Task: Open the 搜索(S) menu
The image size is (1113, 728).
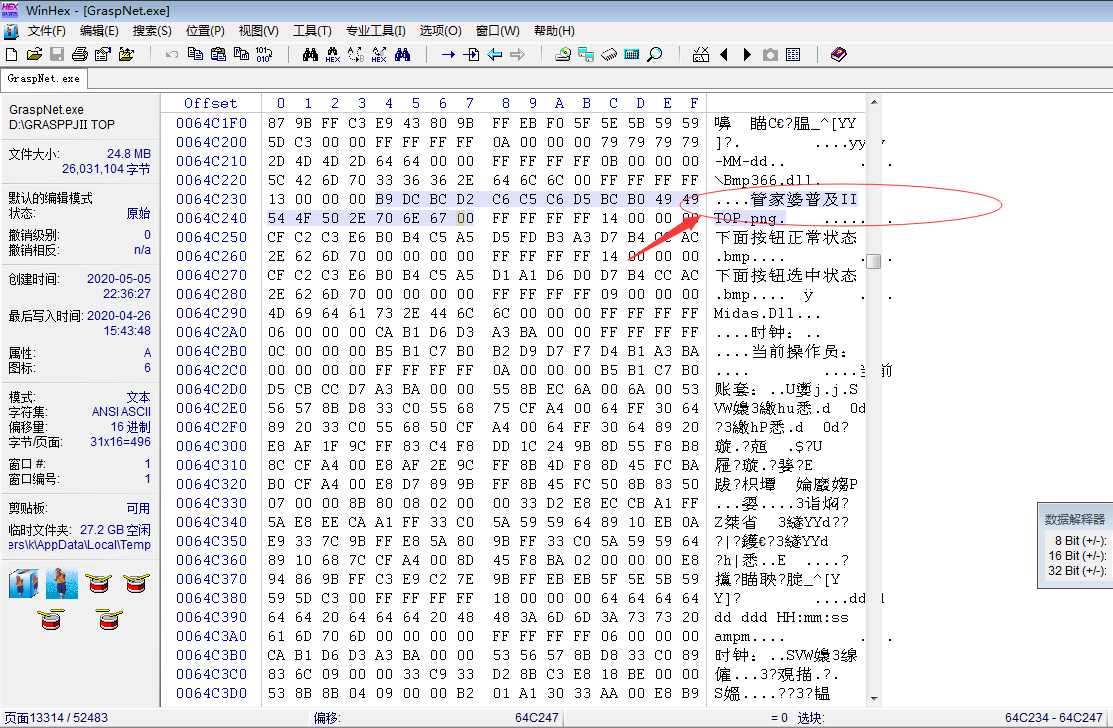Action: point(152,31)
